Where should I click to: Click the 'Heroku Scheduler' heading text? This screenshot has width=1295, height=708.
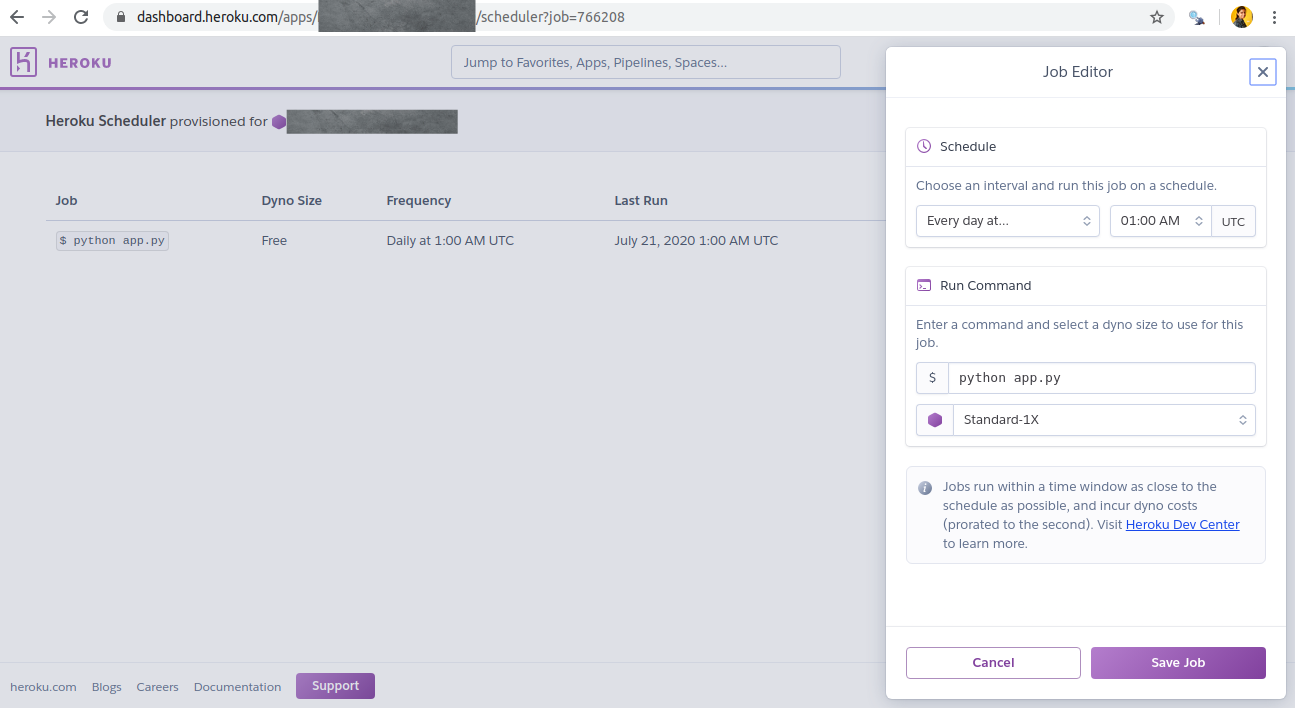(x=106, y=122)
